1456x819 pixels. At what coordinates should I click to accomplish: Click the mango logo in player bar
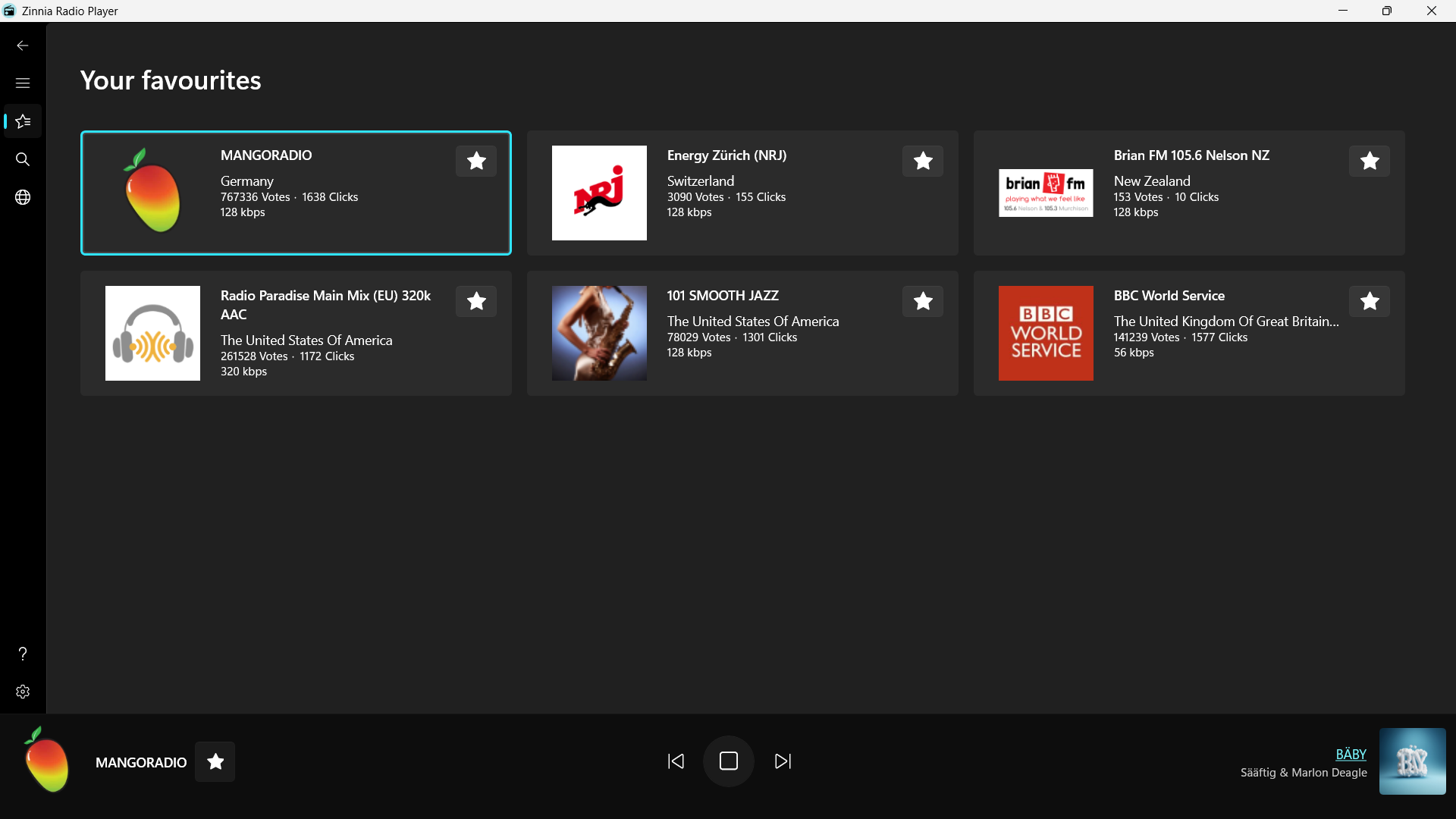[47, 760]
